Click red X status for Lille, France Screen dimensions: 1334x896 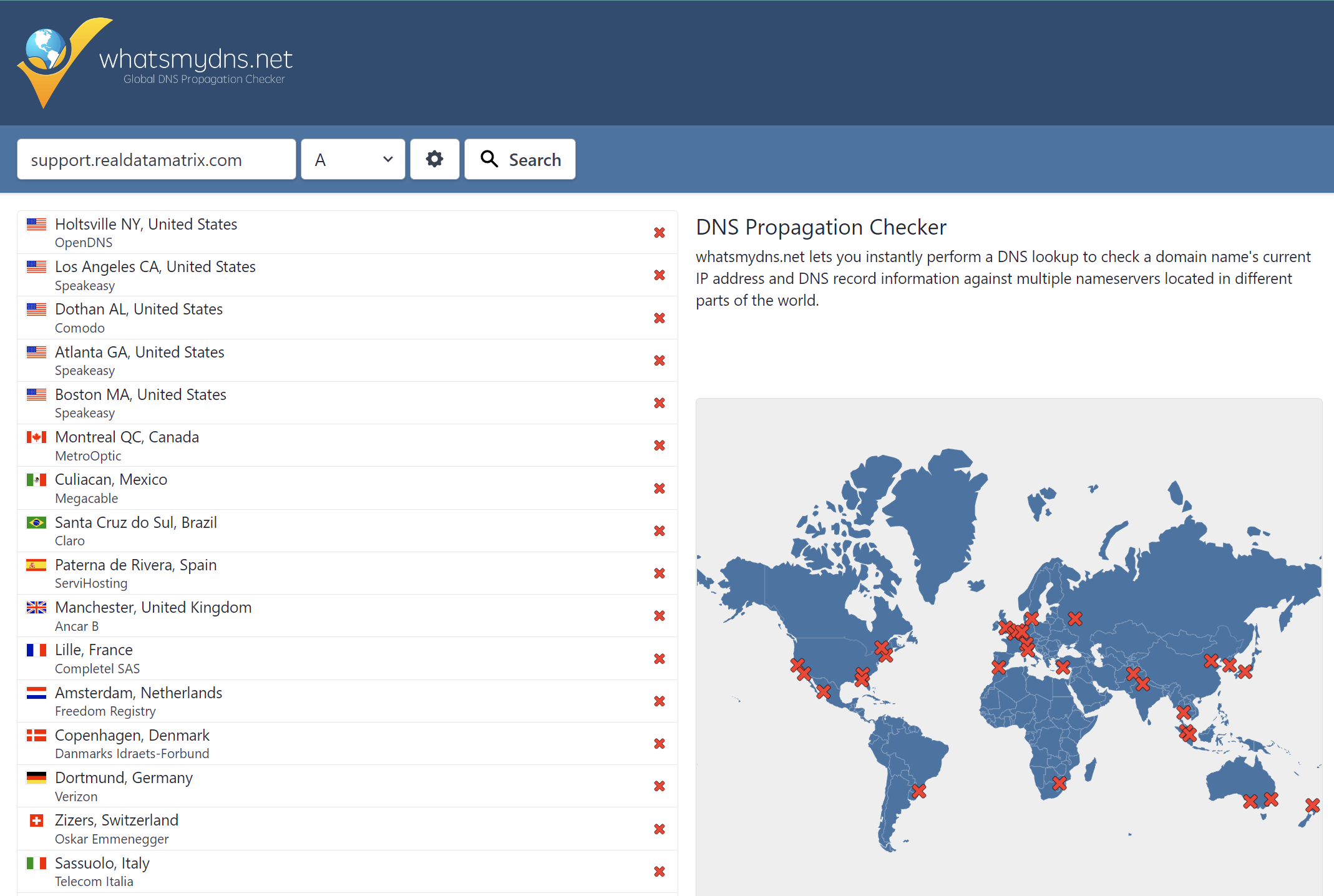coord(659,659)
